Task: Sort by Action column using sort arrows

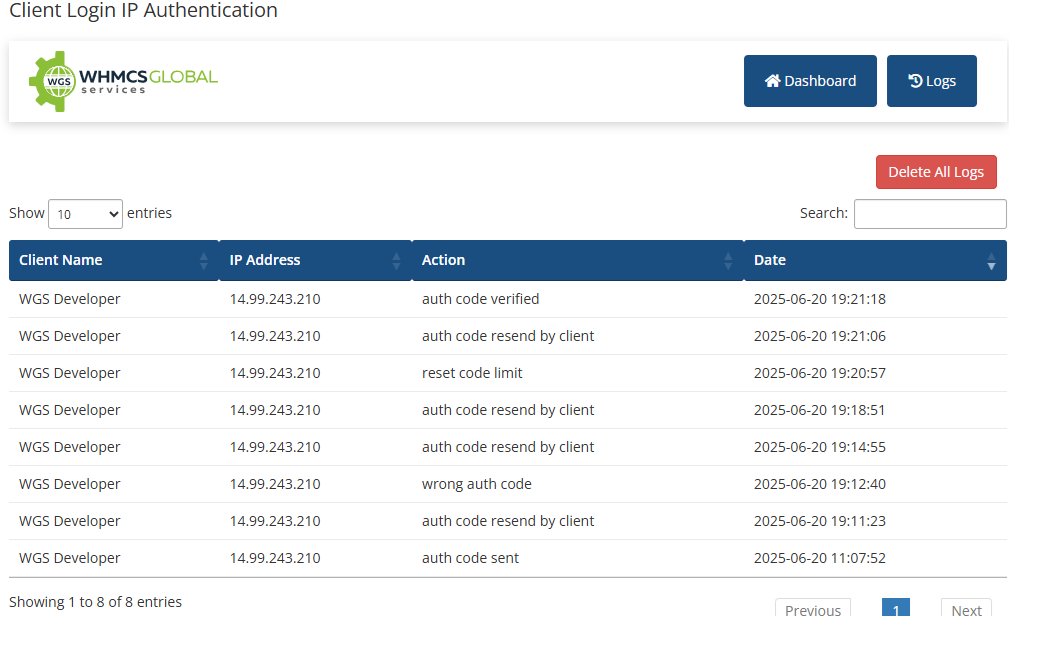Action: click(728, 261)
